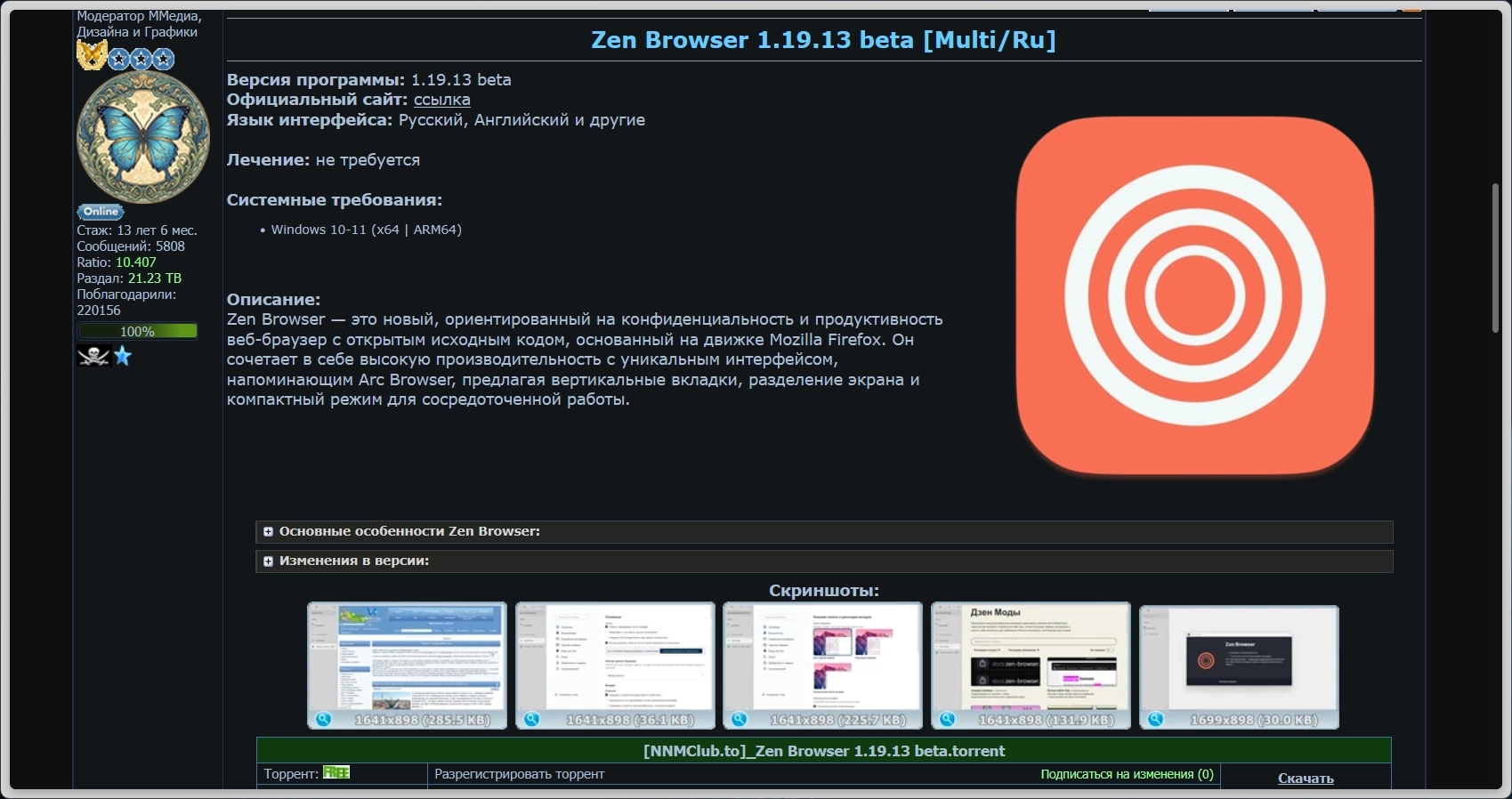The height and width of the screenshot is (799, 1512).
Task: Click the magnifier icon on Дзен Моды thumbnail
Action: [x=948, y=719]
